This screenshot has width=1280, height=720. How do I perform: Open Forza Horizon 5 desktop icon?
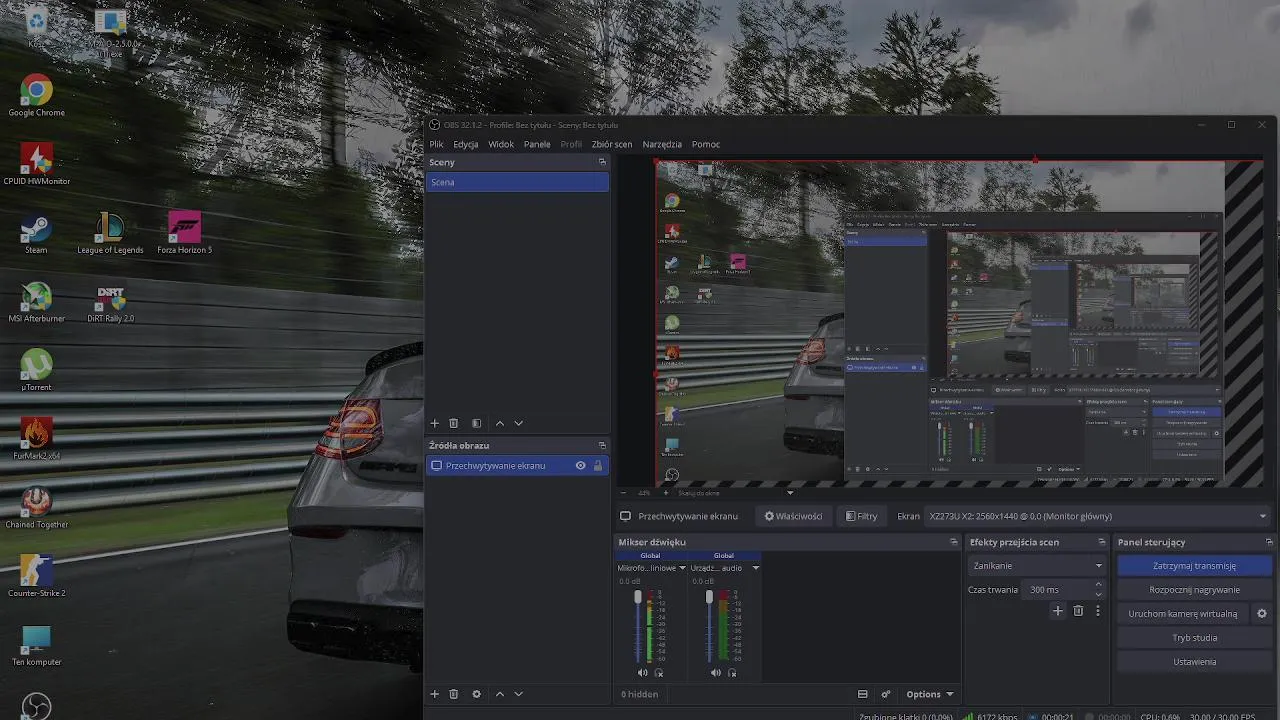(x=184, y=234)
